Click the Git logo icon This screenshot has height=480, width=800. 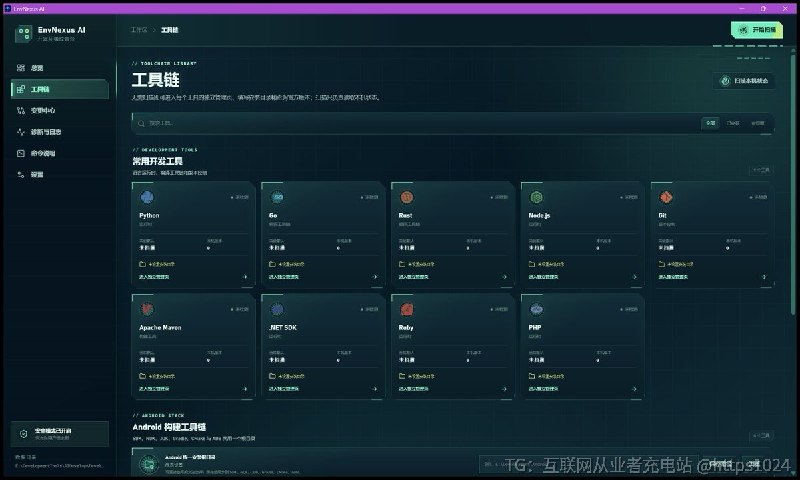click(666, 197)
